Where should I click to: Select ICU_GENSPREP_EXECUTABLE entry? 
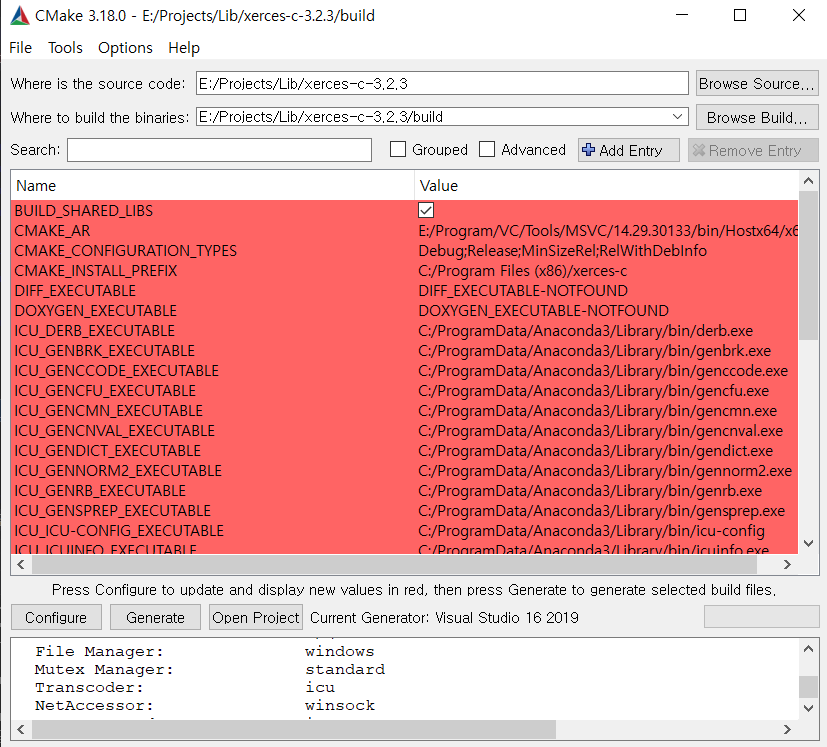(112, 511)
